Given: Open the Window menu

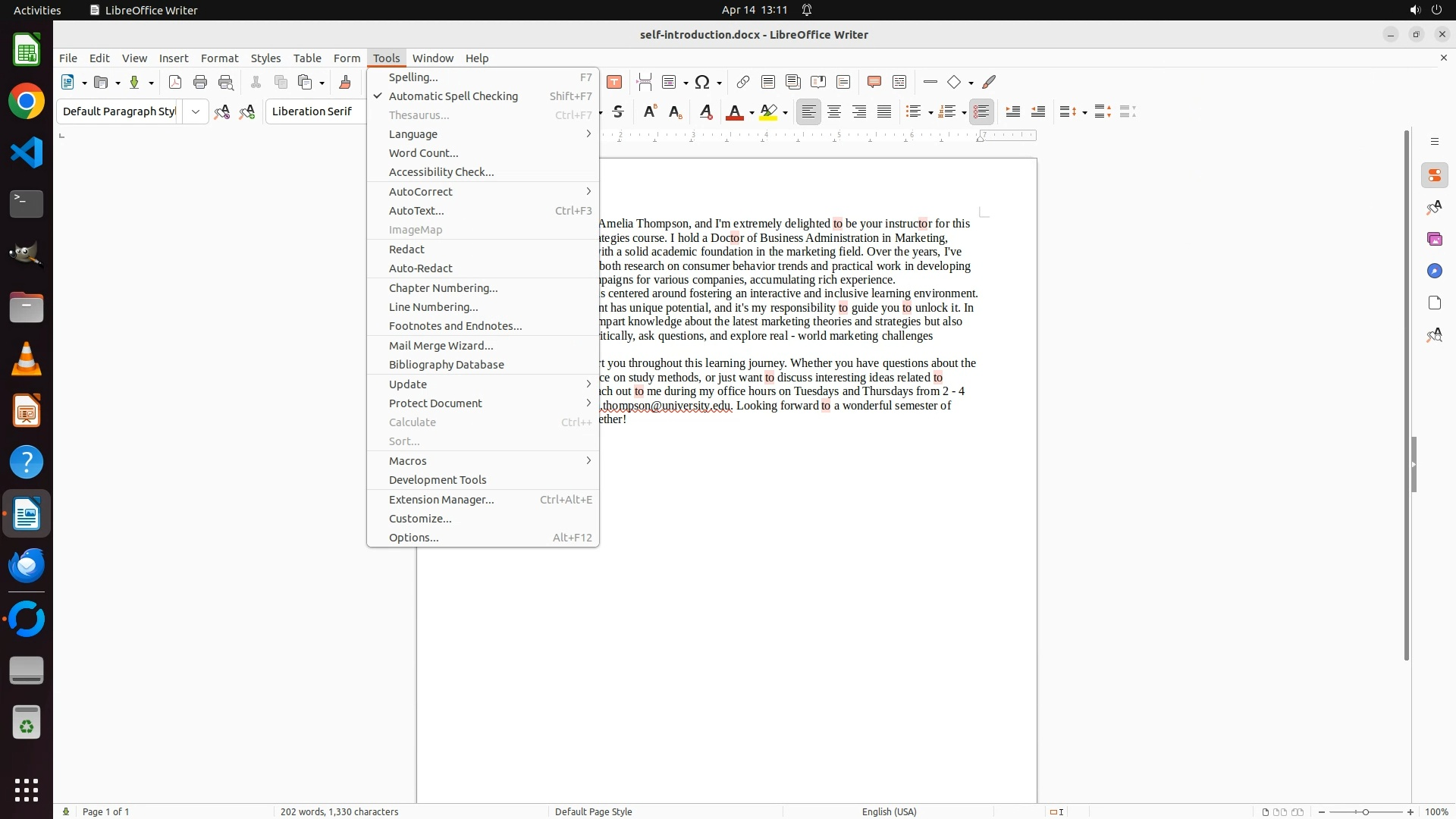Looking at the screenshot, I should click(x=432, y=58).
